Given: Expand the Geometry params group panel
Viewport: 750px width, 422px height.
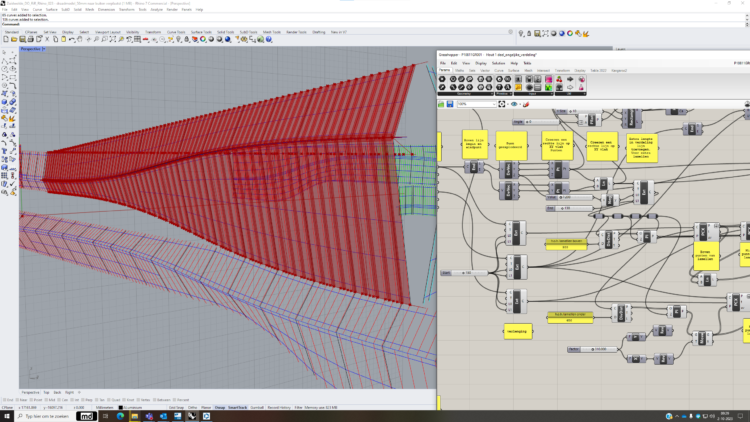Looking at the screenshot, I should [x=465, y=96].
